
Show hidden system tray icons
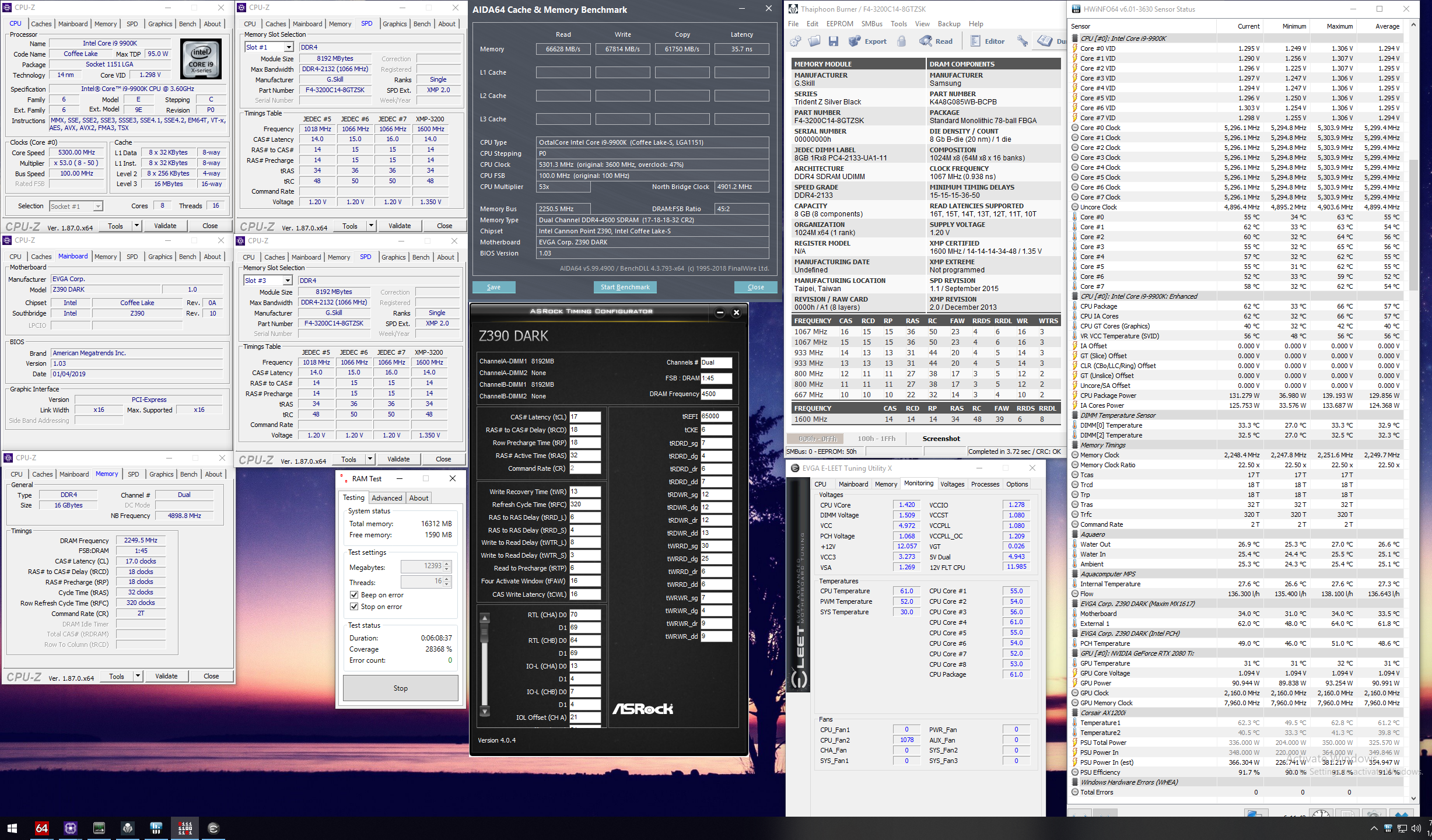point(1374,828)
